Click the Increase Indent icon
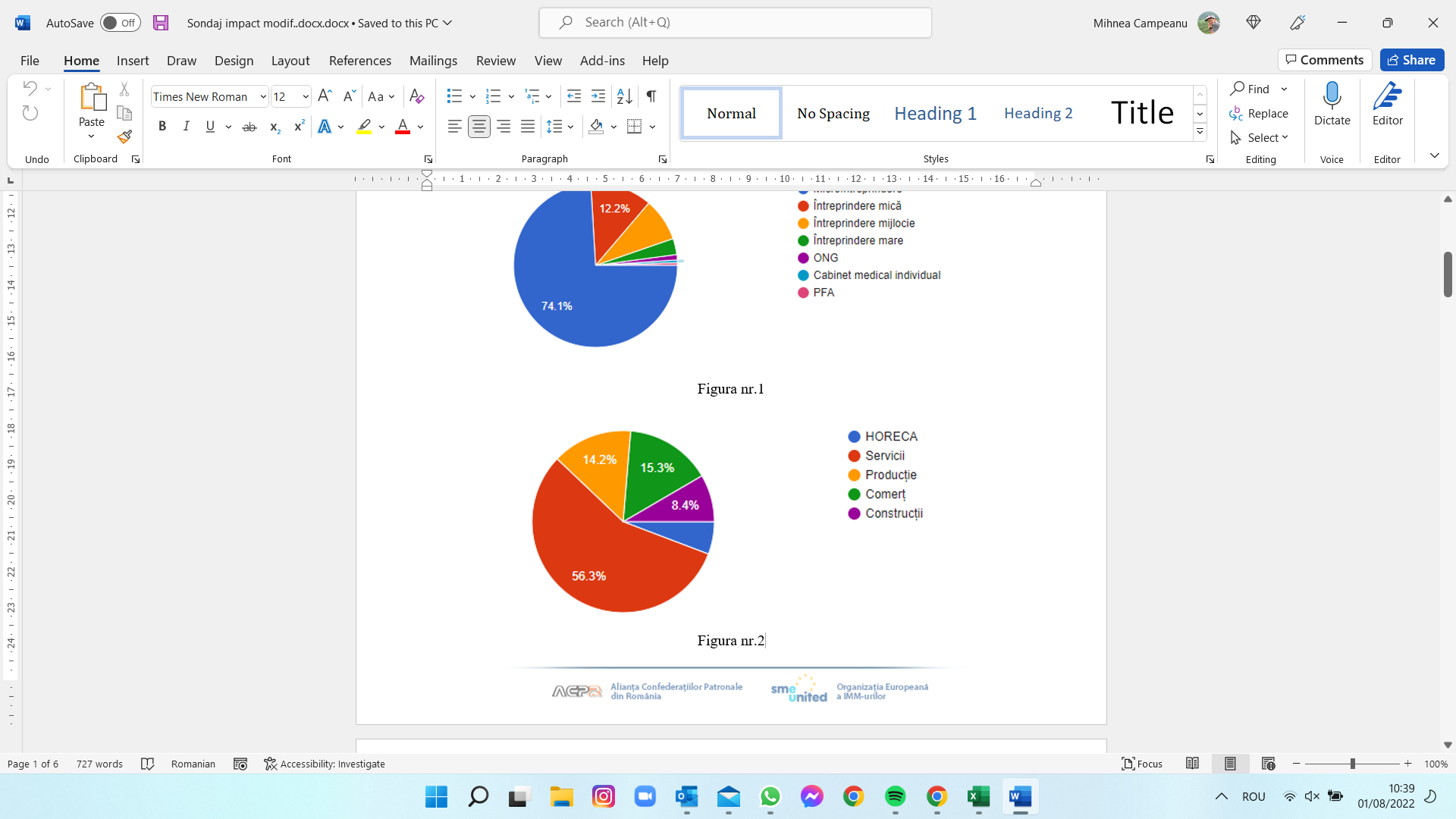Viewport: 1456px width, 819px height. 598,96
